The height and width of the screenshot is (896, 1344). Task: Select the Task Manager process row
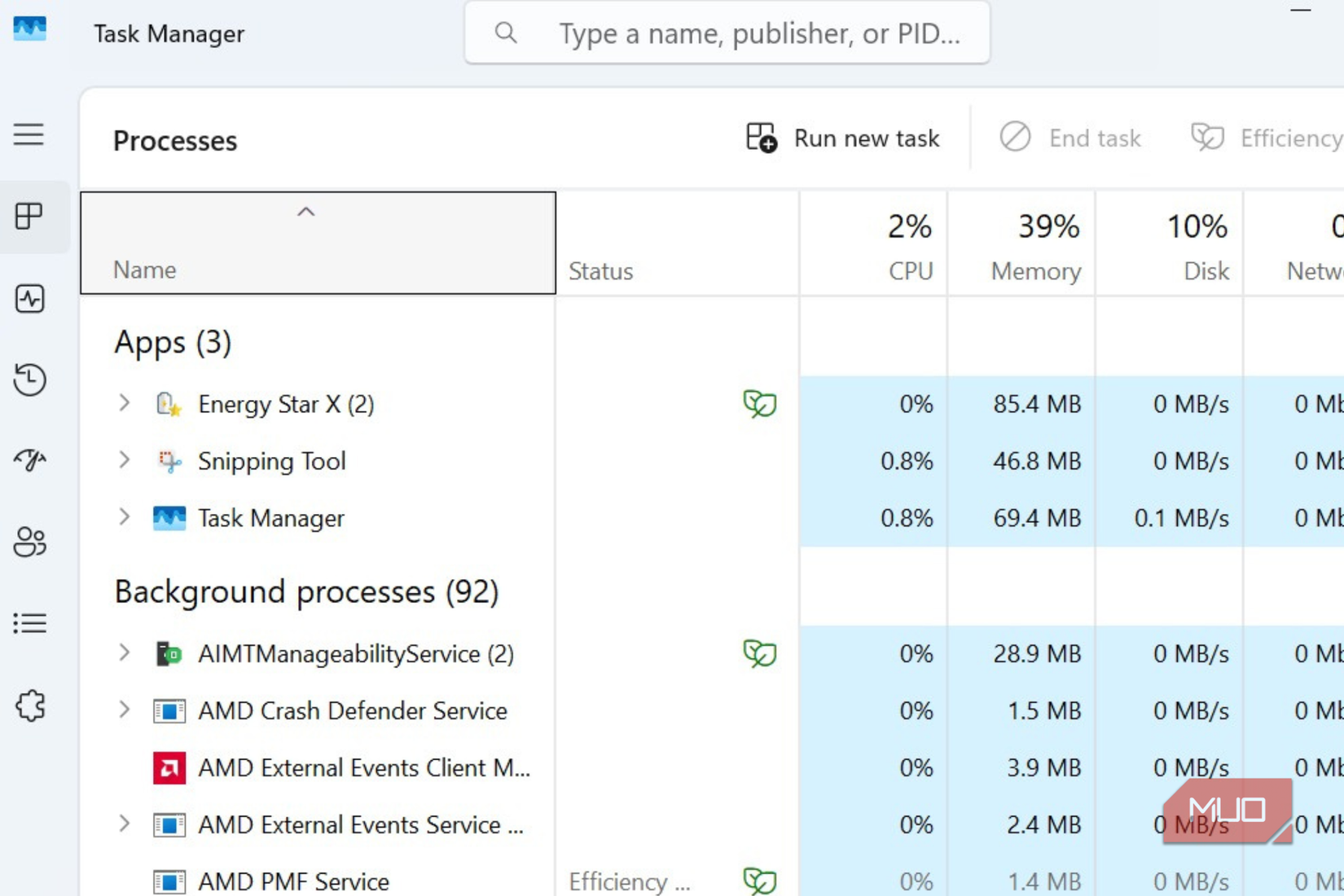pos(271,518)
